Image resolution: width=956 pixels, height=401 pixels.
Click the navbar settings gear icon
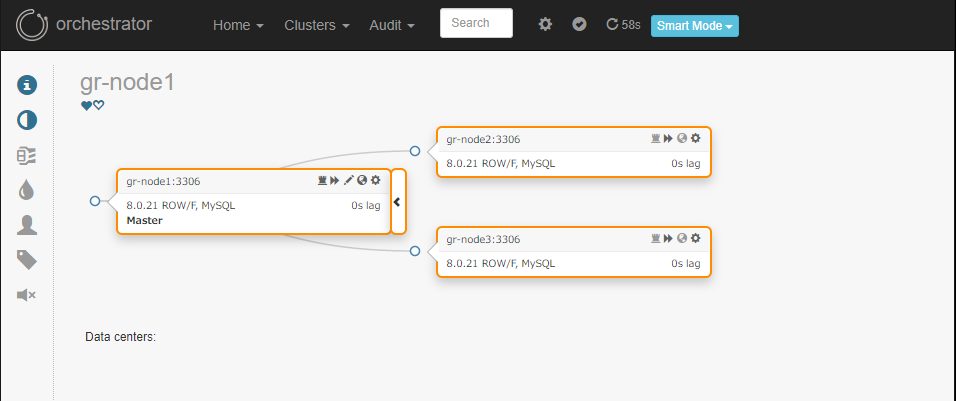tap(545, 24)
